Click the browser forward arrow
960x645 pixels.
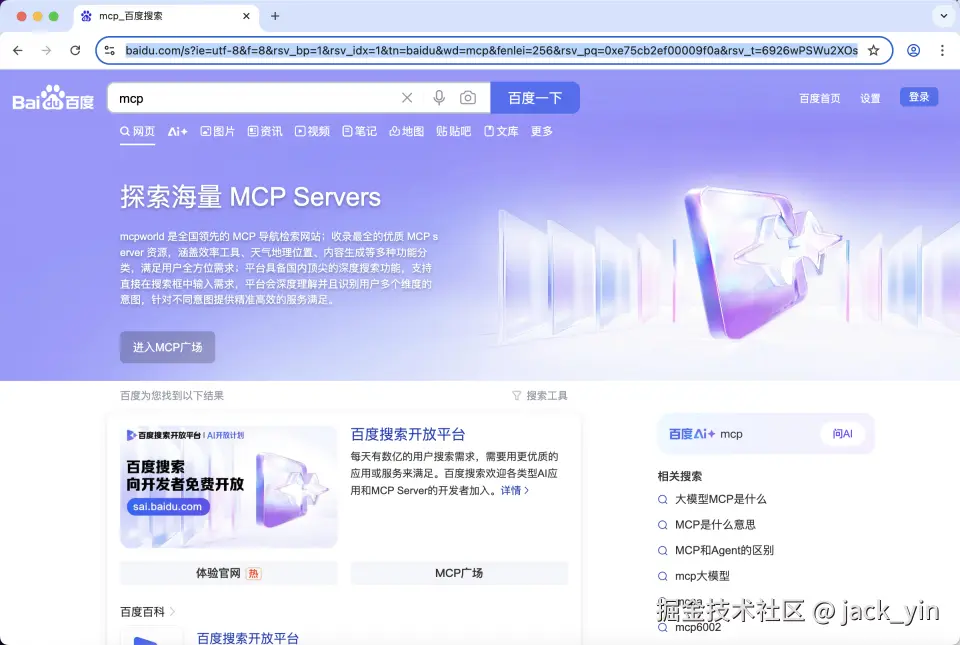47,50
